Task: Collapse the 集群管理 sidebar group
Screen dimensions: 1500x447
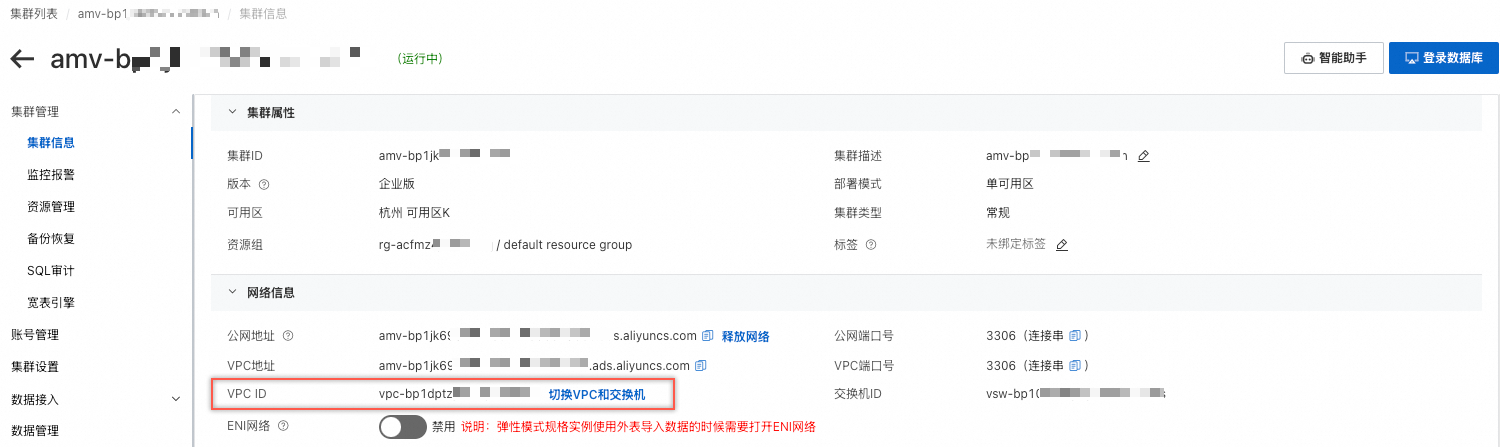Action: pyautogui.click(x=176, y=112)
